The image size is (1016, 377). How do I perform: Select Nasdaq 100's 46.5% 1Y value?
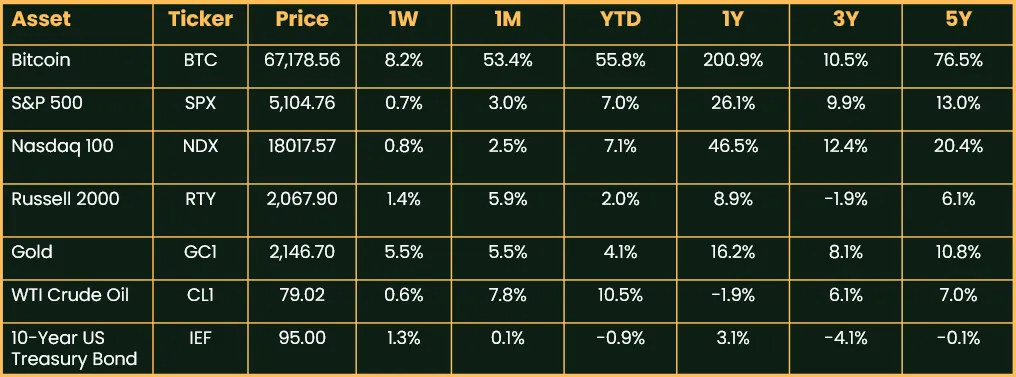pyautogui.click(x=733, y=146)
